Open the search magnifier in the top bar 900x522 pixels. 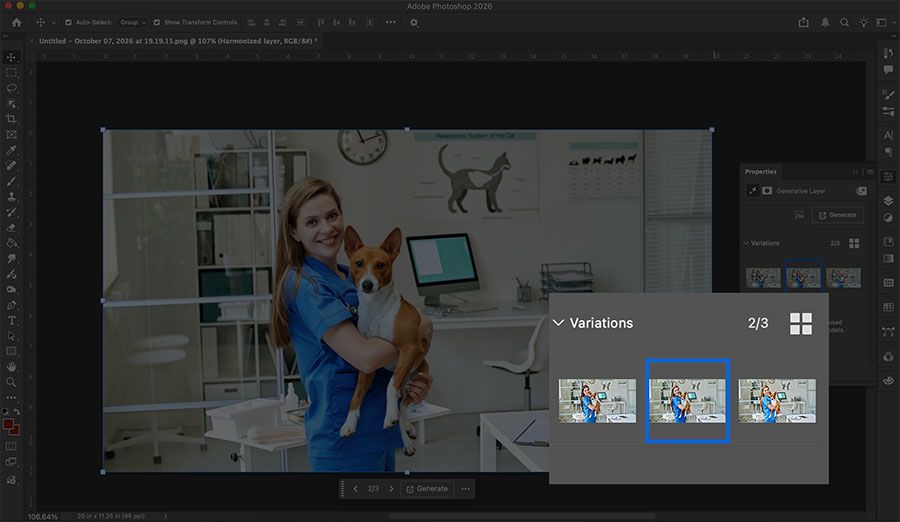(844, 22)
